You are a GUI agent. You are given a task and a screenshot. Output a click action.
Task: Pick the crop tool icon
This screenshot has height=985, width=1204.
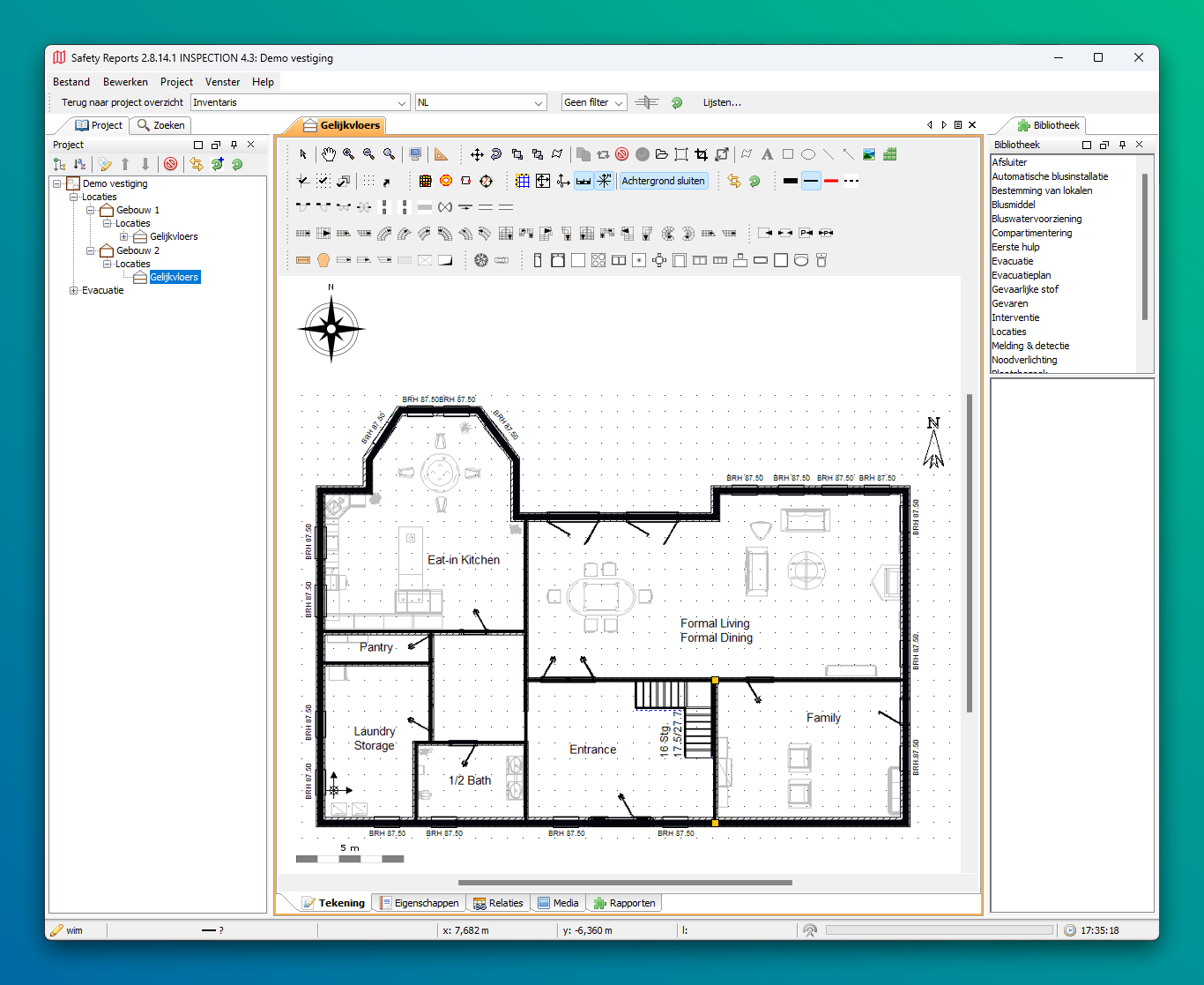click(701, 154)
